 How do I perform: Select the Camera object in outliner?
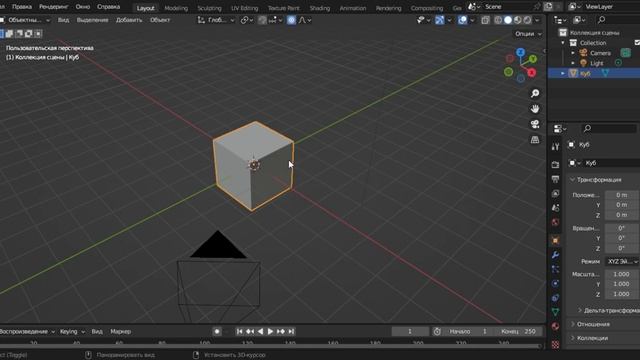click(600, 53)
